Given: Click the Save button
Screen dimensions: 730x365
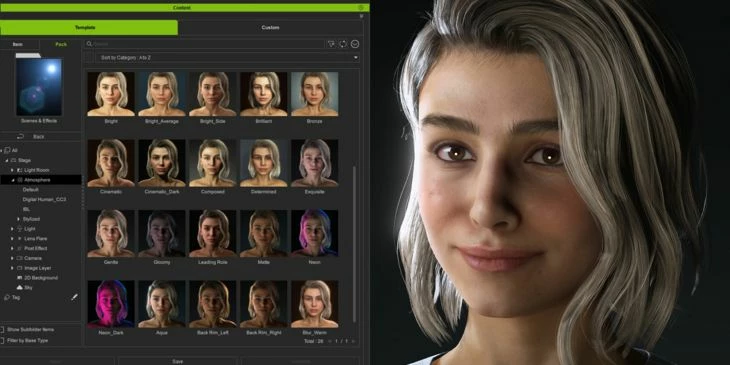Looking at the screenshot, I should pyautogui.click(x=177, y=361).
